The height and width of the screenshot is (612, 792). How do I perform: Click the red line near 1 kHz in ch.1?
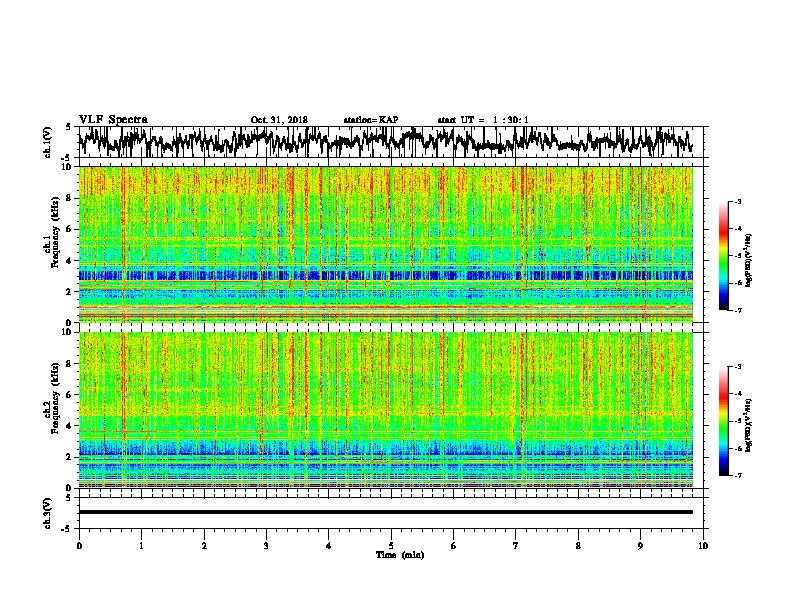(x=385, y=307)
